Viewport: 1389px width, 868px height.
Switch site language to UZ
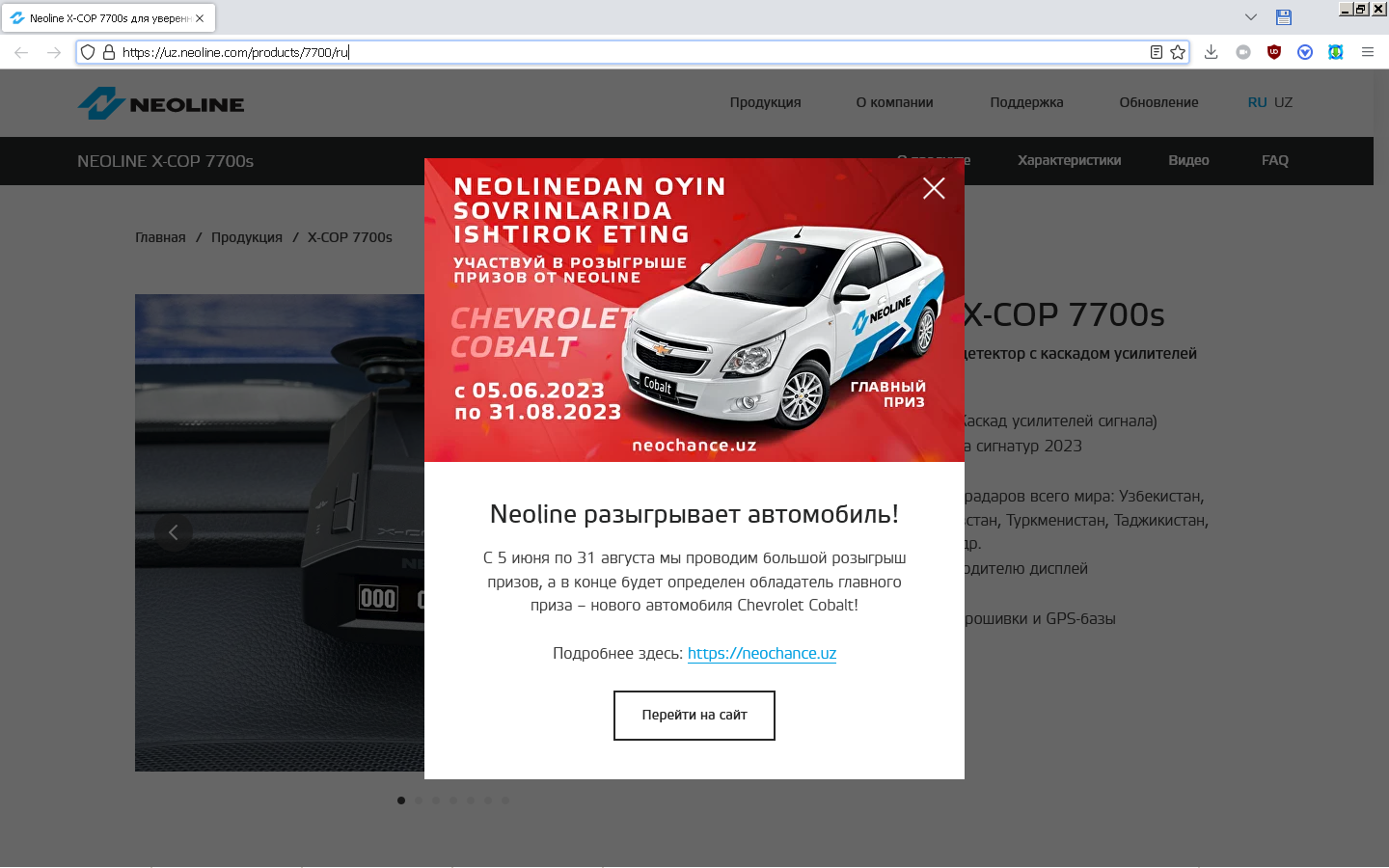1283,102
